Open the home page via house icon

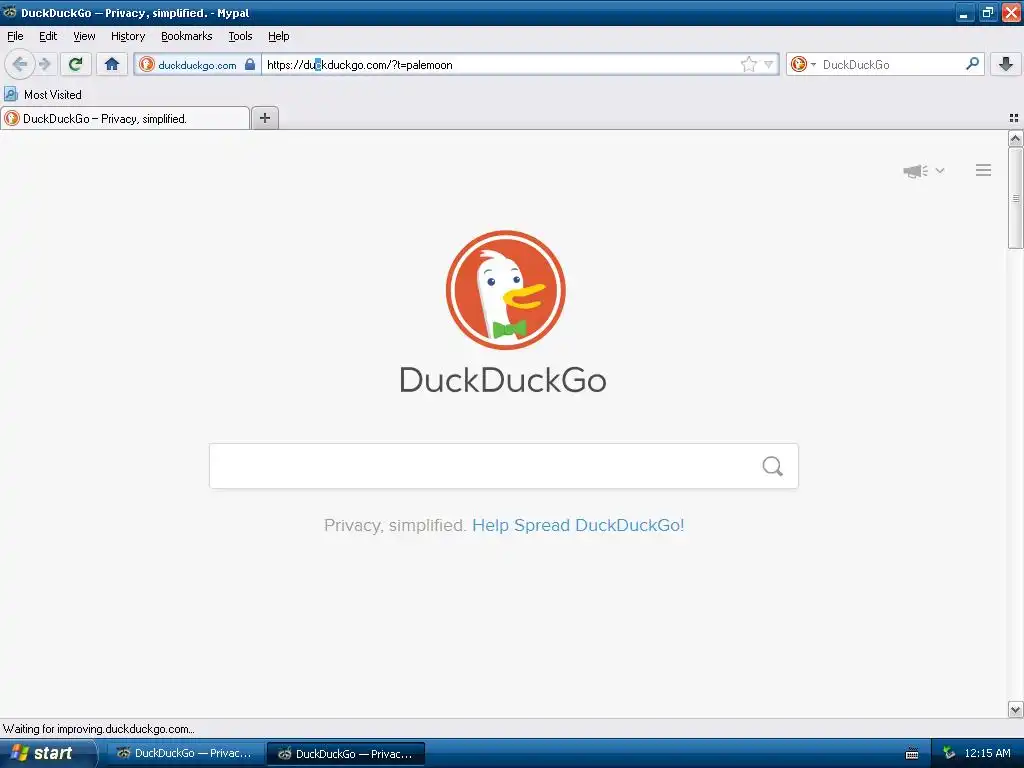coord(112,64)
